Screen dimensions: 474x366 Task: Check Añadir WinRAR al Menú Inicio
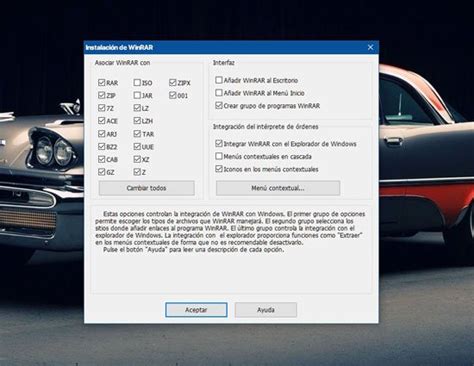point(219,93)
